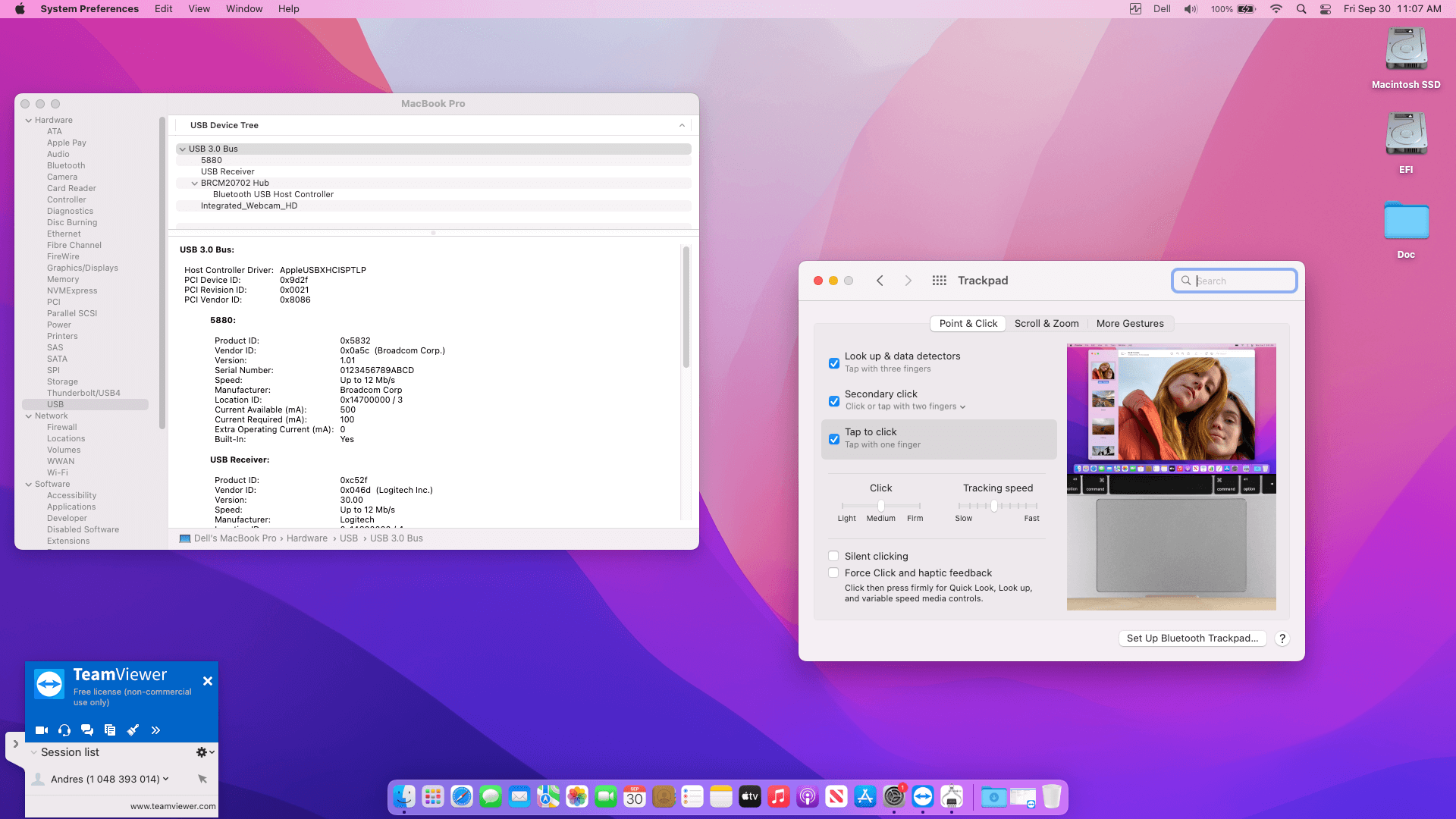
Task: Click the TeamViewer video camera icon
Action: [x=42, y=730]
